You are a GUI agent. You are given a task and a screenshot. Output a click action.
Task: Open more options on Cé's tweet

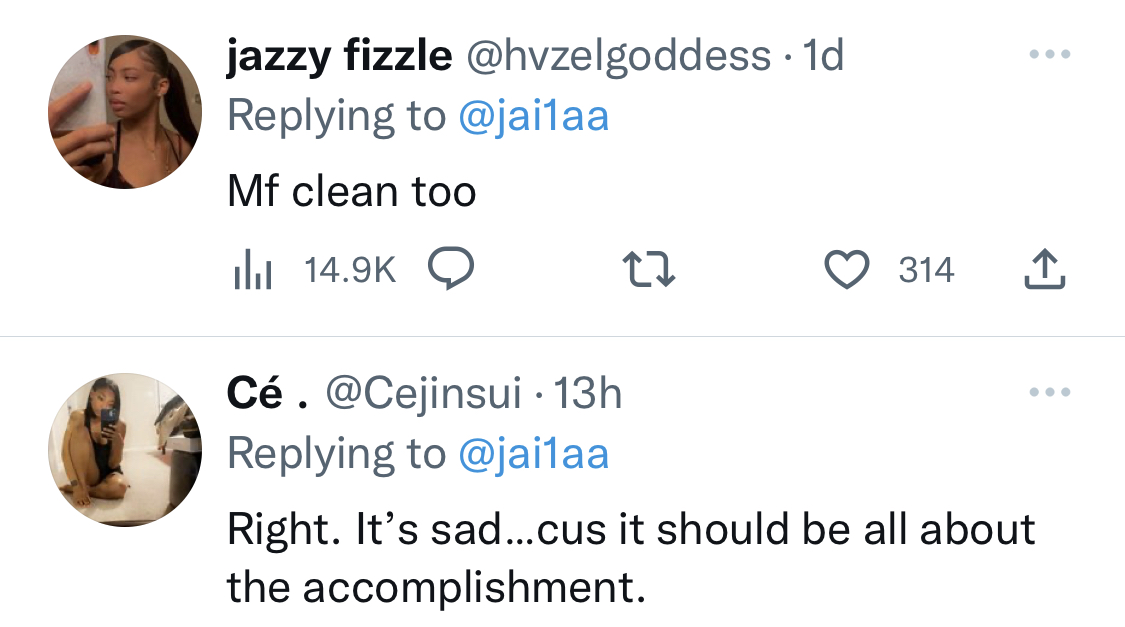point(1050,392)
